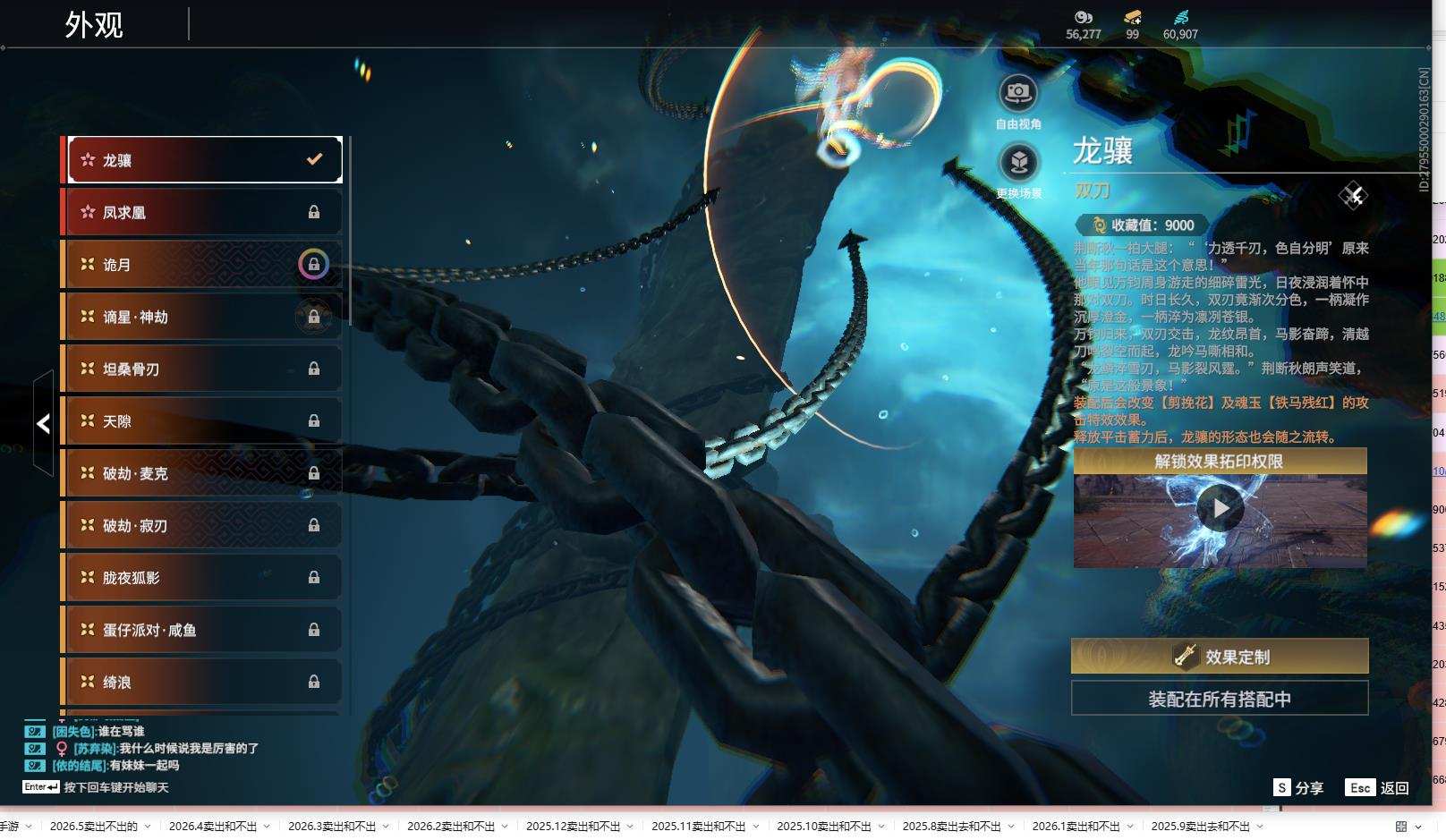Click player name 困失色 in chat
Image resolution: width=1446 pixels, height=840 pixels.
tap(73, 732)
